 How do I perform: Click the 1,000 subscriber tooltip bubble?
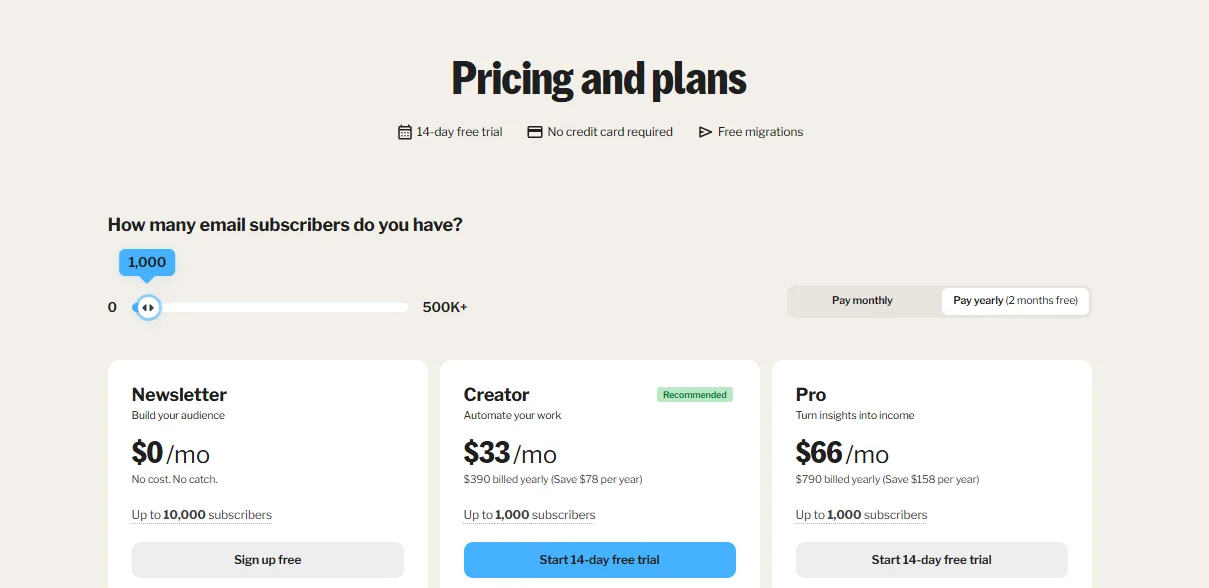point(146,262)
